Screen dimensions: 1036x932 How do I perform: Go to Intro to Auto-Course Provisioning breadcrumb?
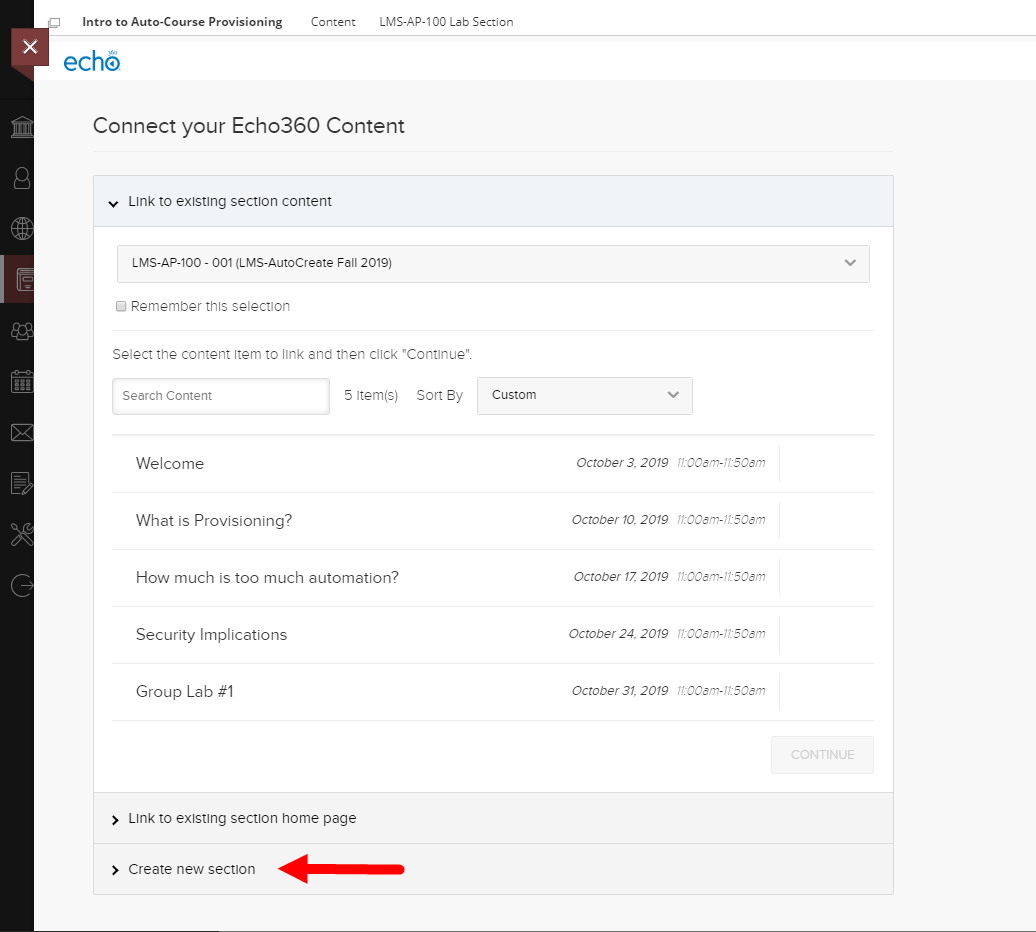pyautogui.click(x=182, y=22)
